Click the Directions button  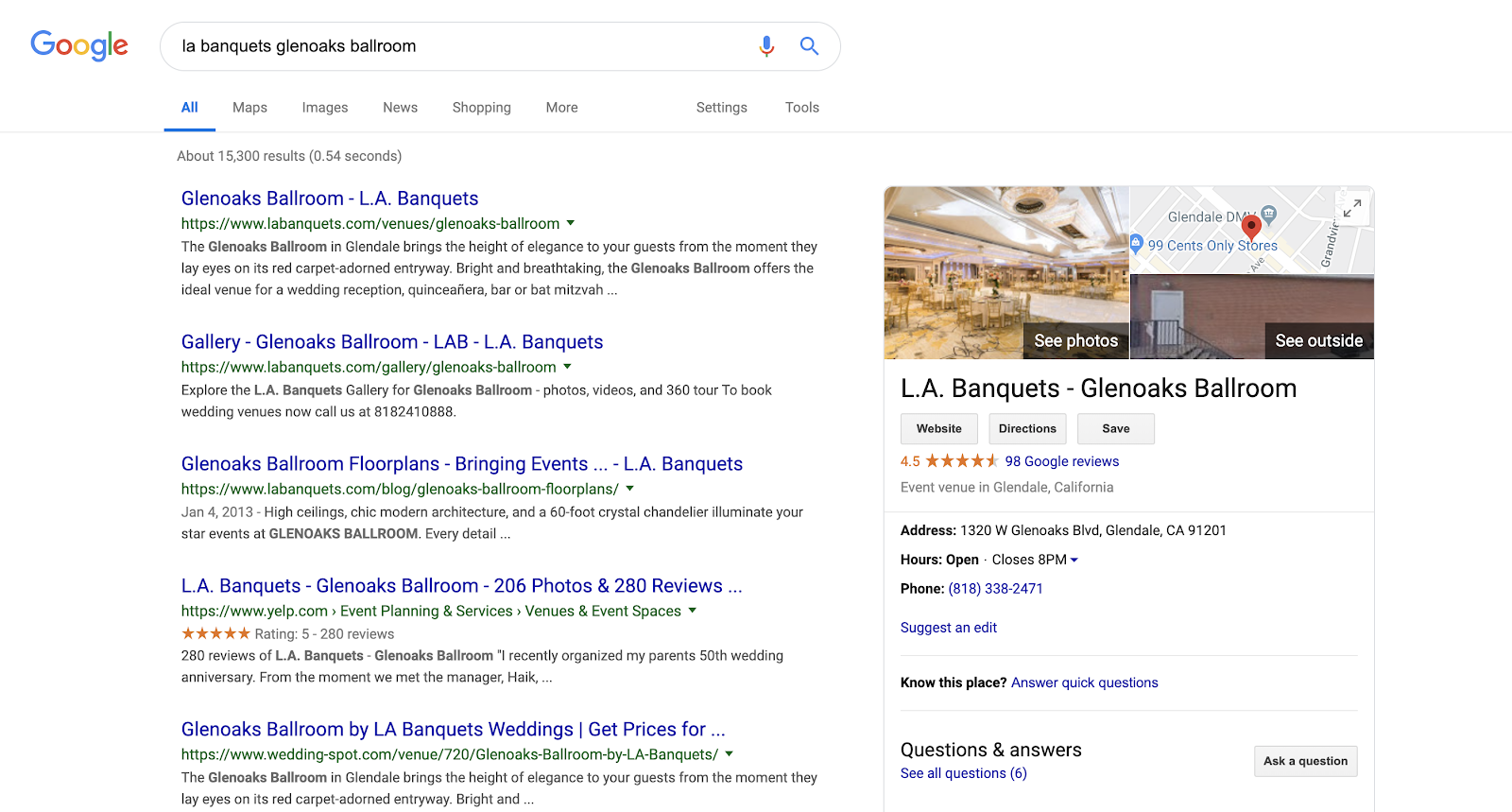pyautogui.click(x=1027, y=428)
